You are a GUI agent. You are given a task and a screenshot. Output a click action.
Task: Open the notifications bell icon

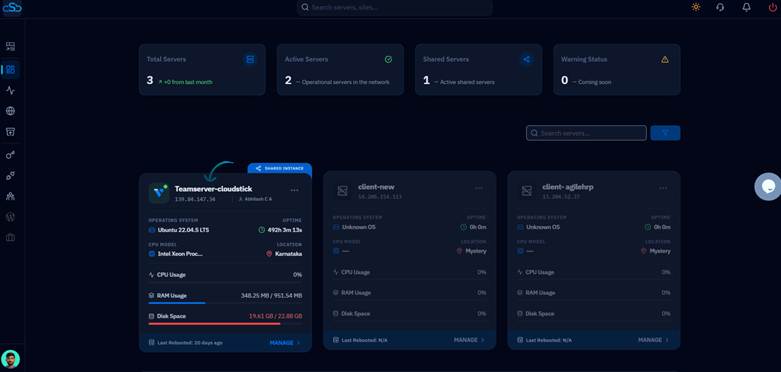(x=747, y=7)
